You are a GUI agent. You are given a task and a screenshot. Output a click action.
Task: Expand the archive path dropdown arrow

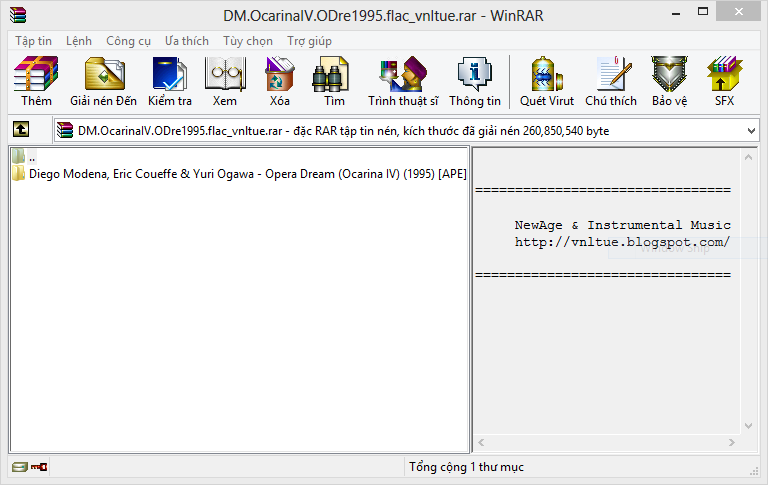click(x=751, y=131)
